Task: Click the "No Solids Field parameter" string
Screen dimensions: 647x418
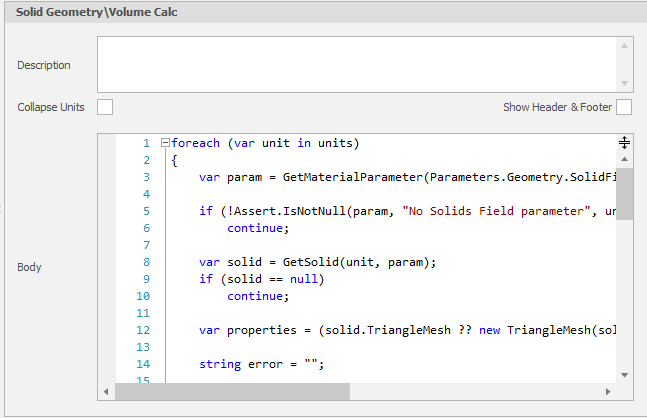Action: pyautogui.click(x=496, y=211)
